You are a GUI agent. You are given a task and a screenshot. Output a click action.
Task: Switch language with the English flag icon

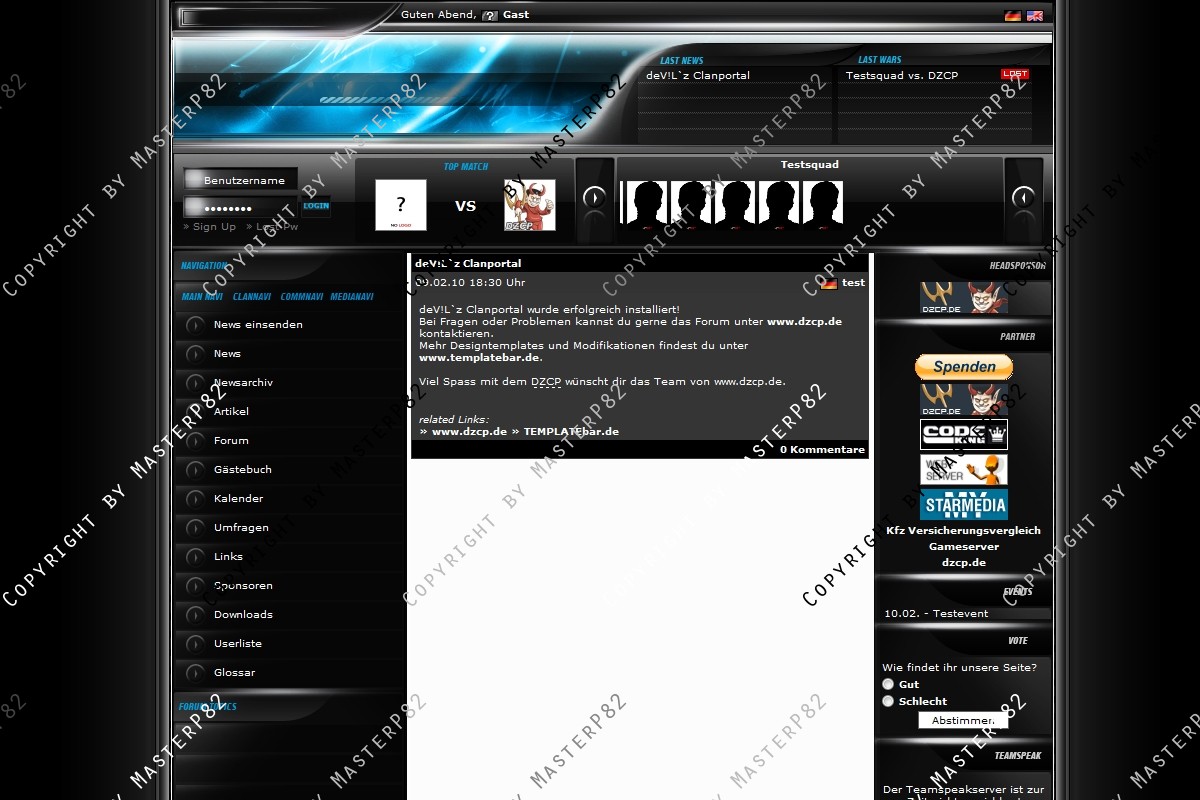pos(1034,16)
